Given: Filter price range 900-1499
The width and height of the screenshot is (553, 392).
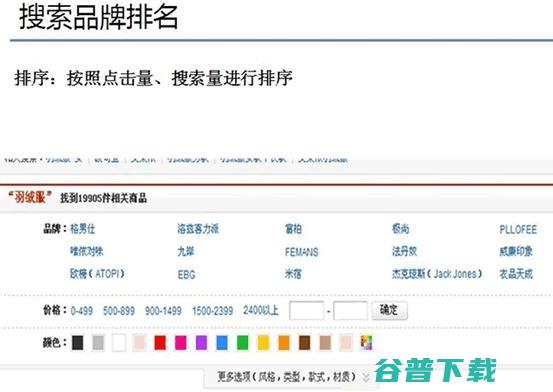Looking at the screenshot, I should tap(163, 311).
